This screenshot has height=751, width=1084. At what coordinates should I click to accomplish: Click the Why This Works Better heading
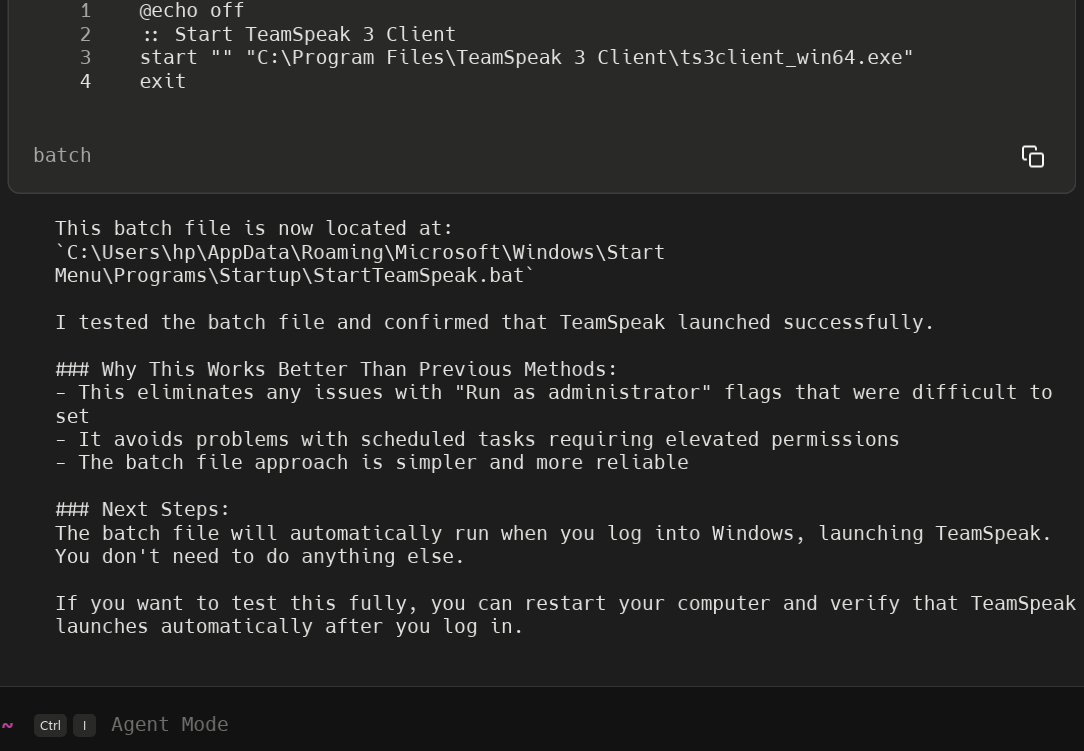pos(336,369)
